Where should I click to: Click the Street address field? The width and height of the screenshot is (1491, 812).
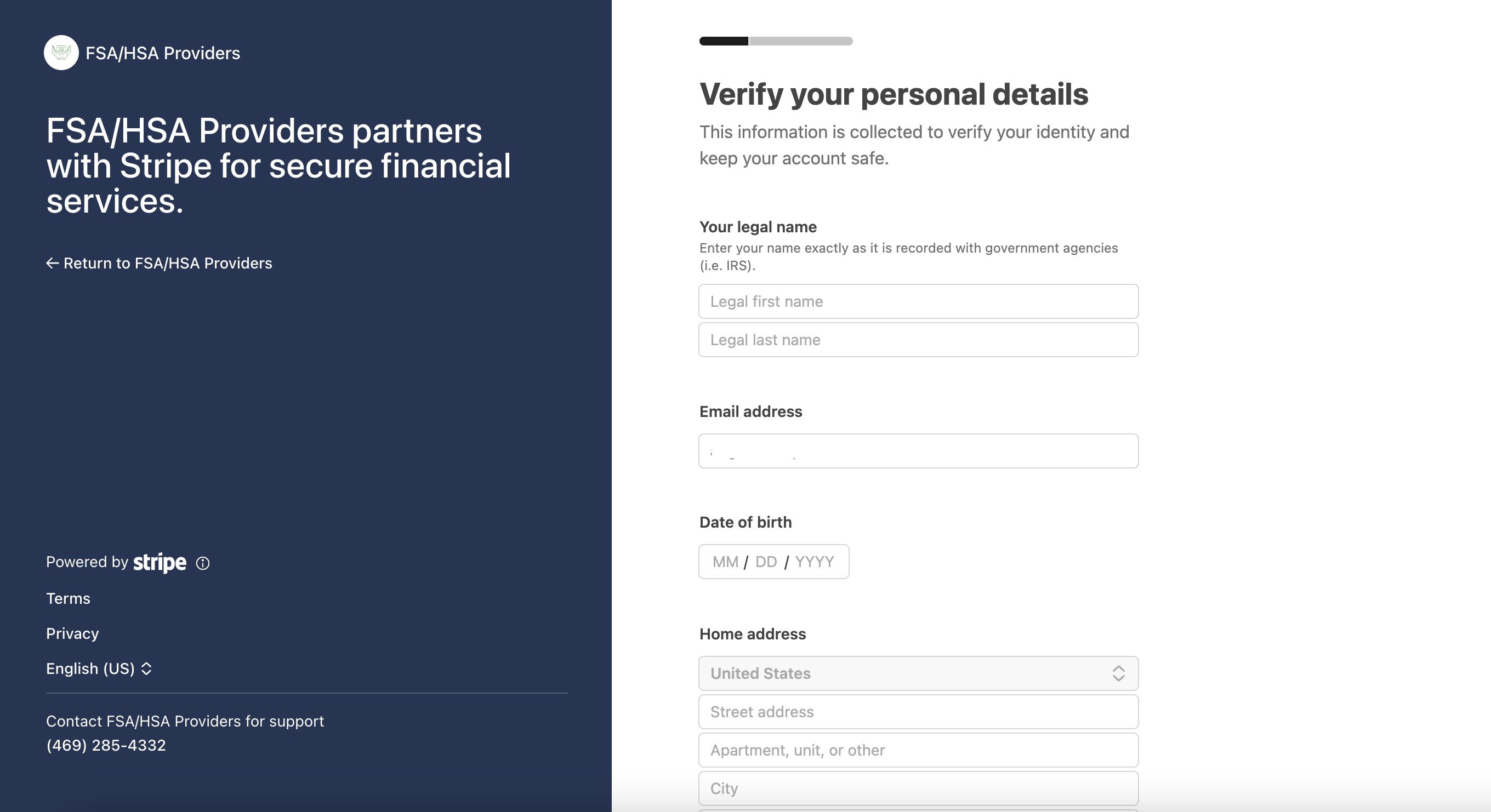[919, 712]
